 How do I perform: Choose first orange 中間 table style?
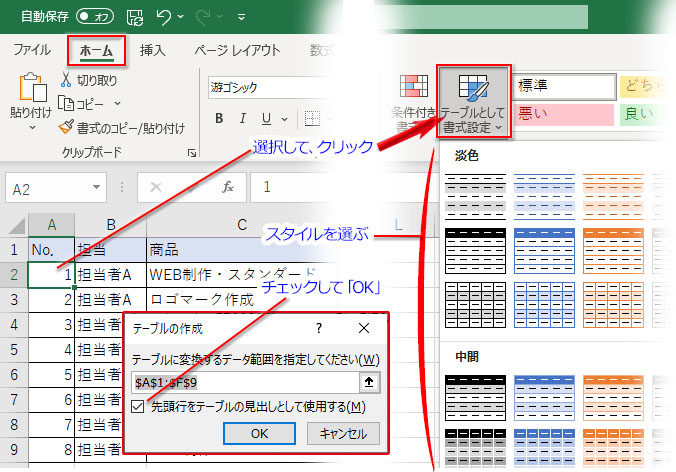613,397
